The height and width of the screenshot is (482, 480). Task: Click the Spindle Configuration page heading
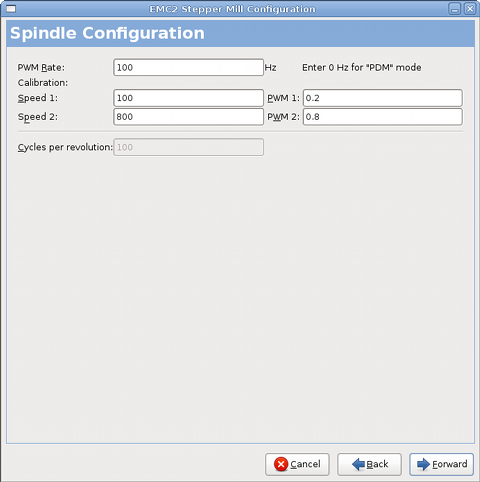(107, 33)
